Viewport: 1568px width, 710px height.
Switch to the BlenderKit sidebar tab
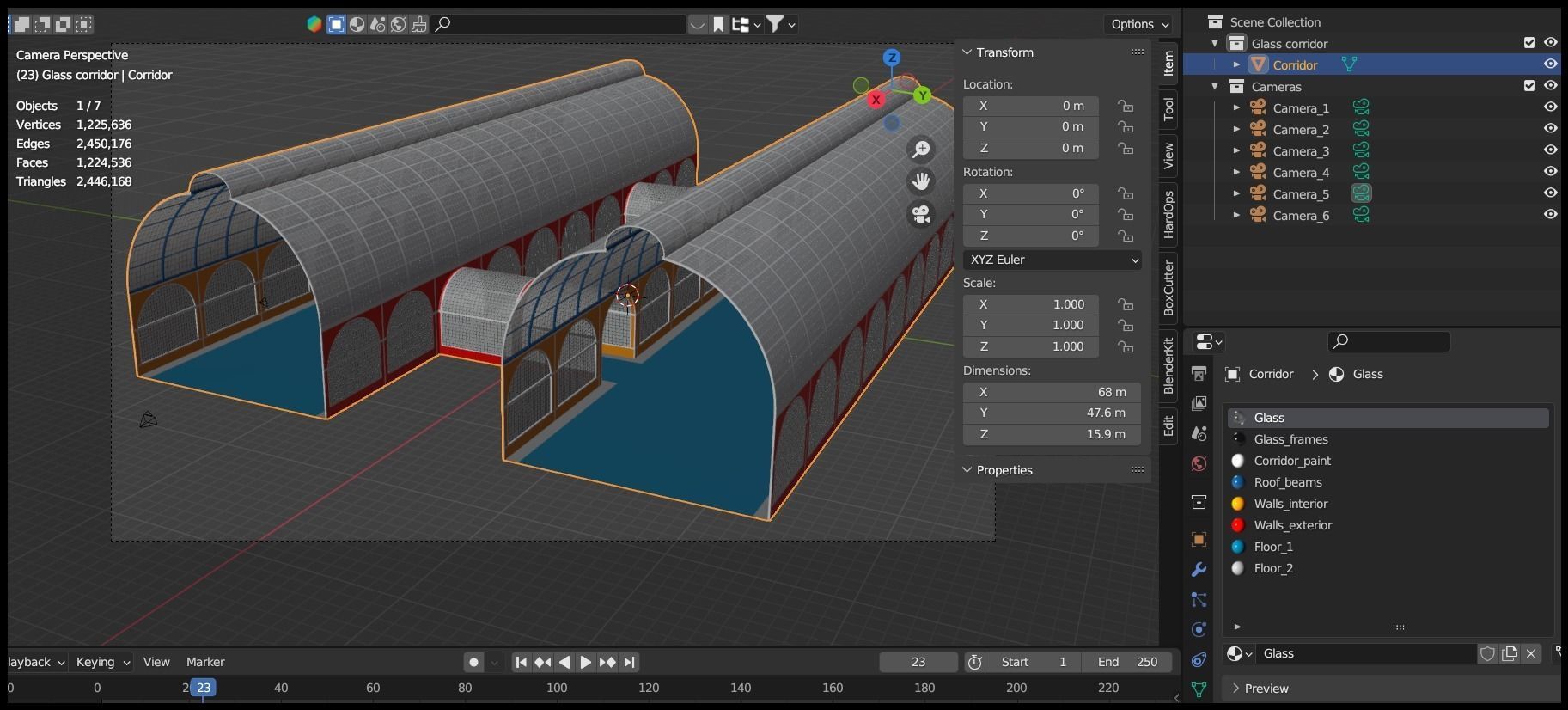click(1168, 366)
